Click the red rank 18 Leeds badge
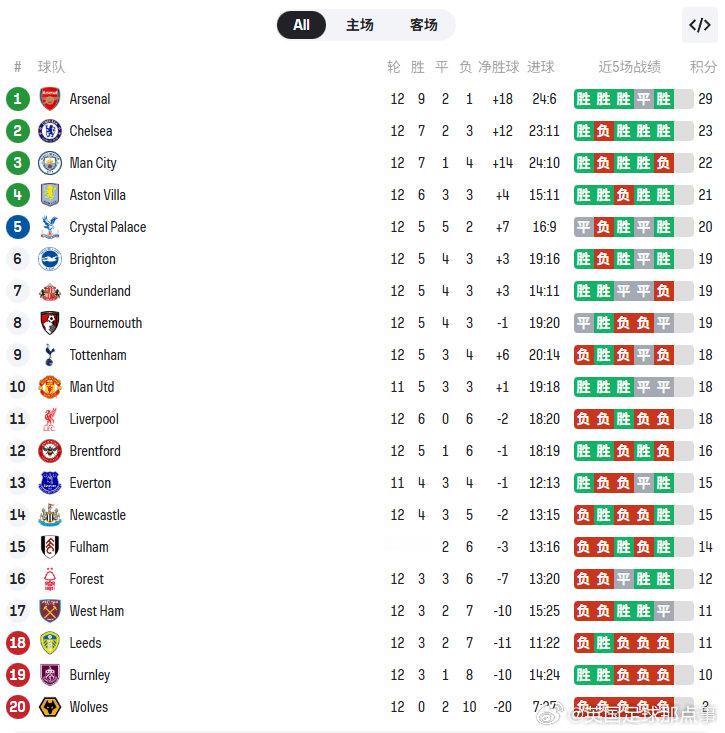Viewport: 725px width, 733px height. 17,643
